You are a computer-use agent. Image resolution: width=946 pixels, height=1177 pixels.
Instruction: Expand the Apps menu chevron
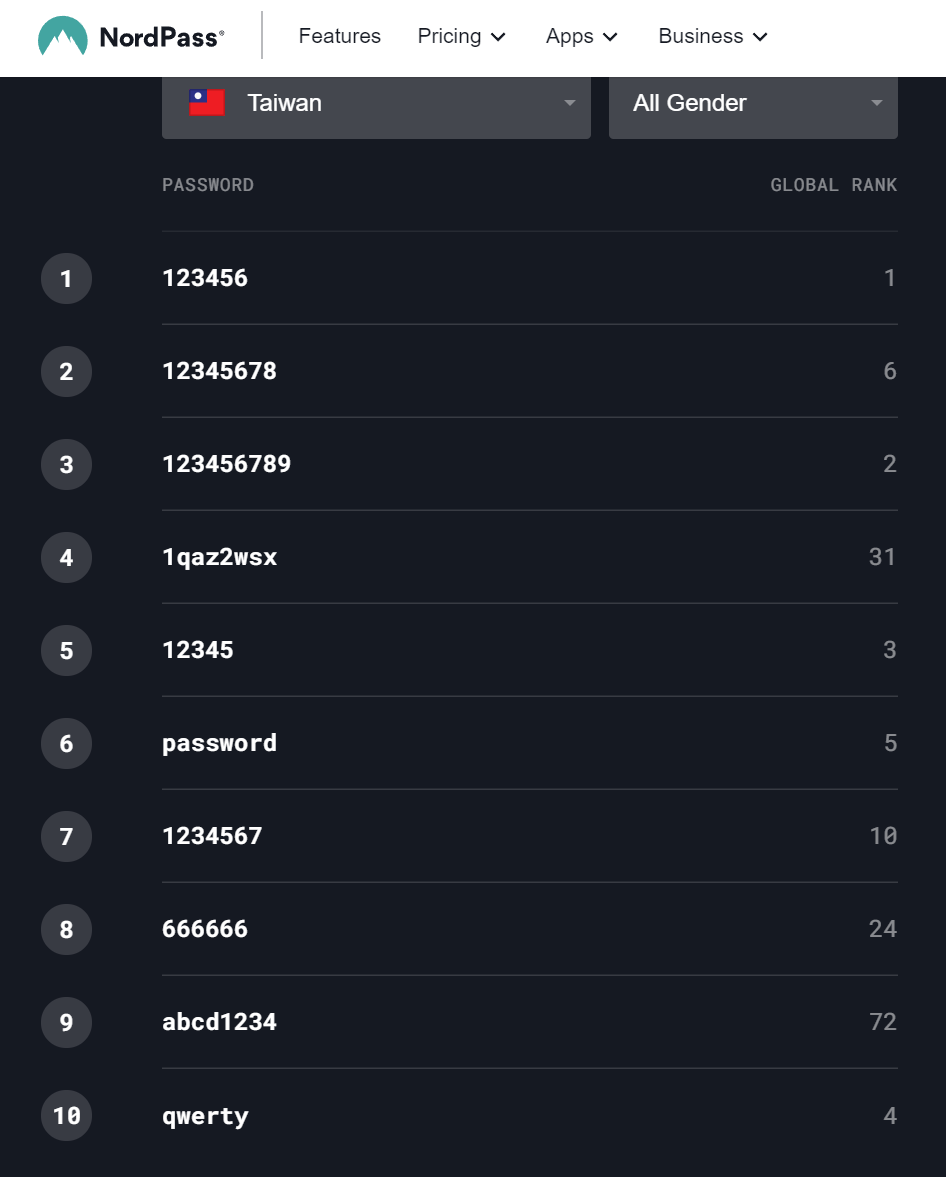click(x=611, y=37)
